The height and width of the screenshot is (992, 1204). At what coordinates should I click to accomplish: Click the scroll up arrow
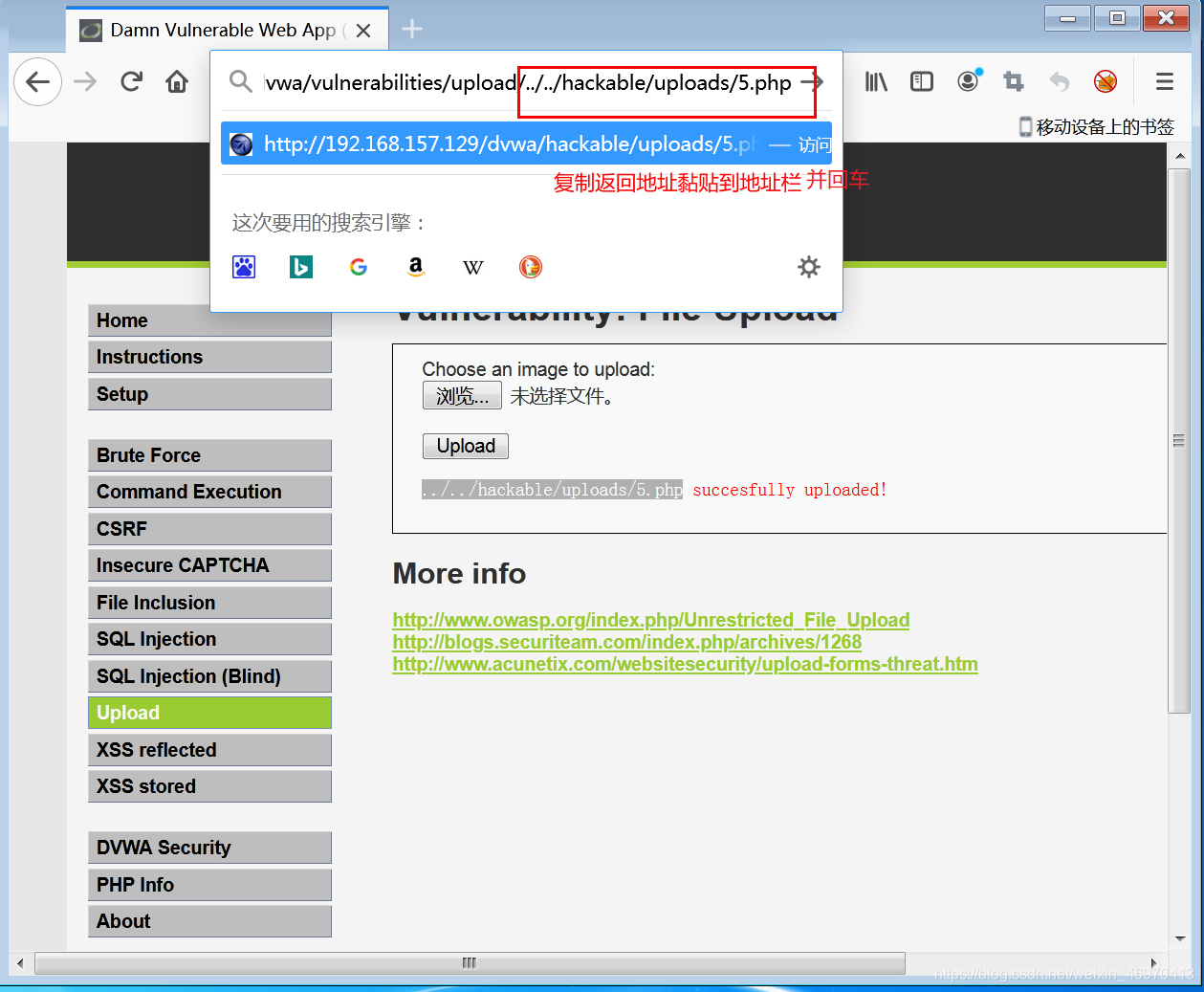(1179, 156)
